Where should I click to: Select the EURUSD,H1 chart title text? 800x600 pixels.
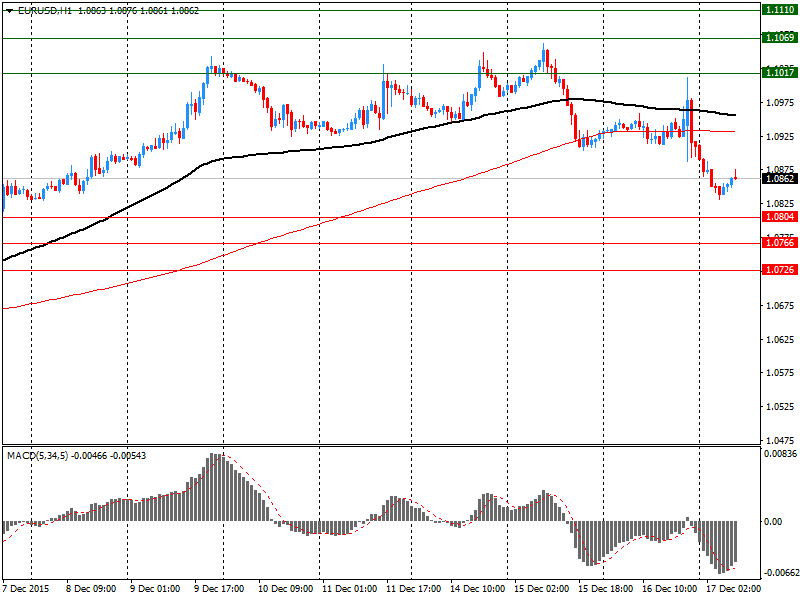[x=44, y=11]
